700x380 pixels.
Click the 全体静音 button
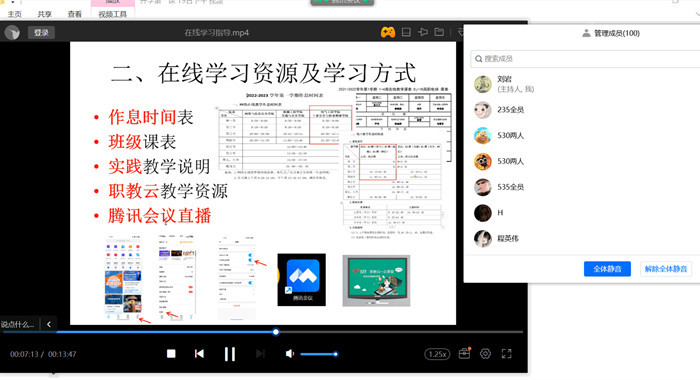607,269
